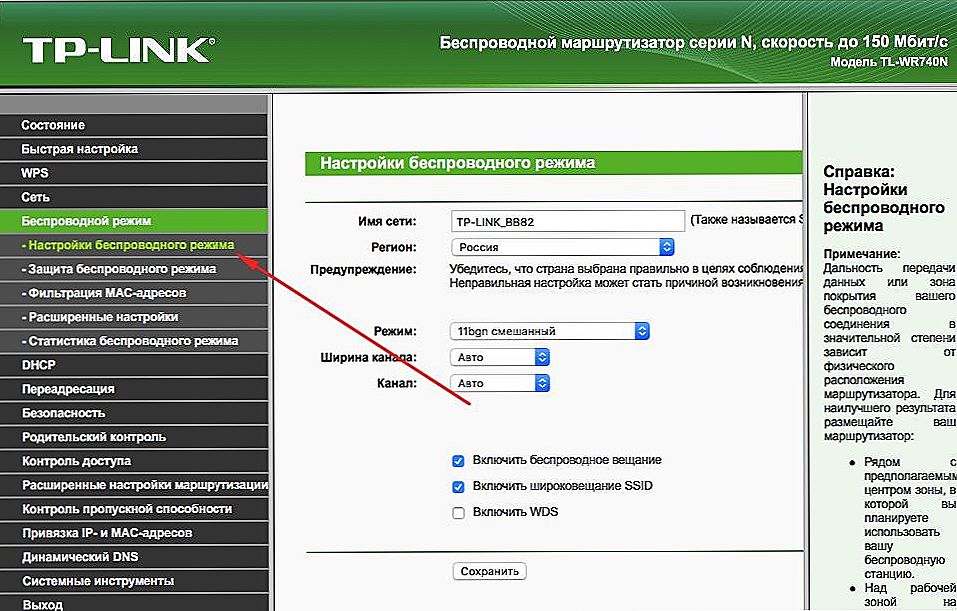957x611 pixels.
Task: Open Быстрая настройка in the sidebar
Action: (x=134, y=149)
